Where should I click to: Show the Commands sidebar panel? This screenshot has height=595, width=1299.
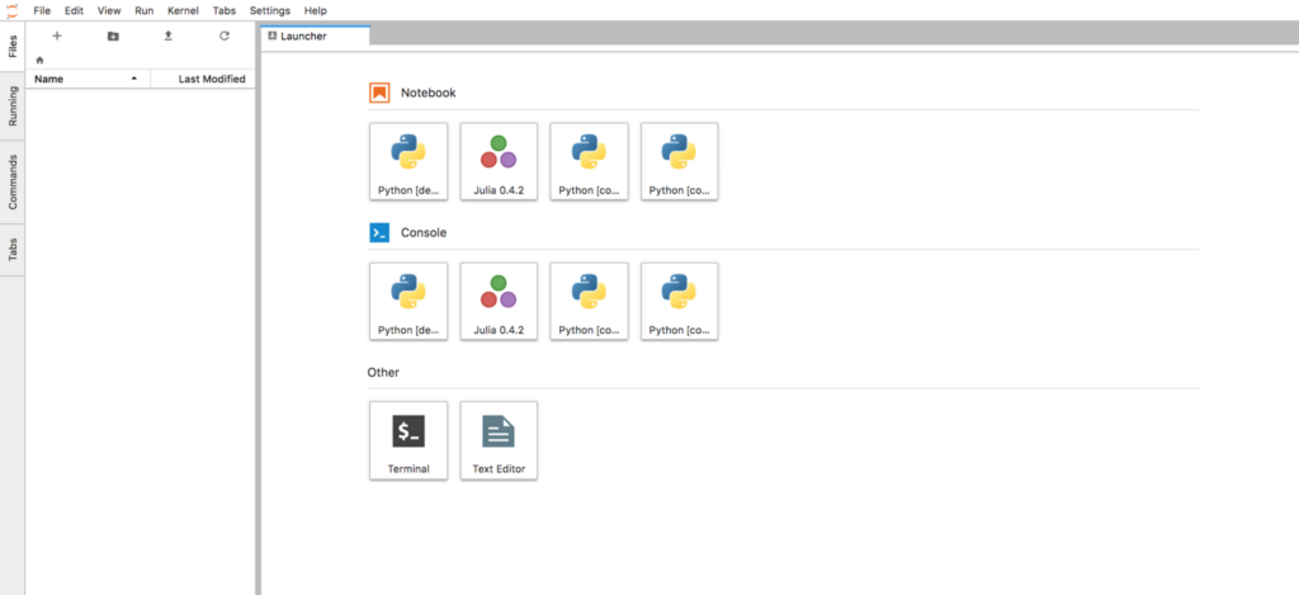[x=13, y=181]
